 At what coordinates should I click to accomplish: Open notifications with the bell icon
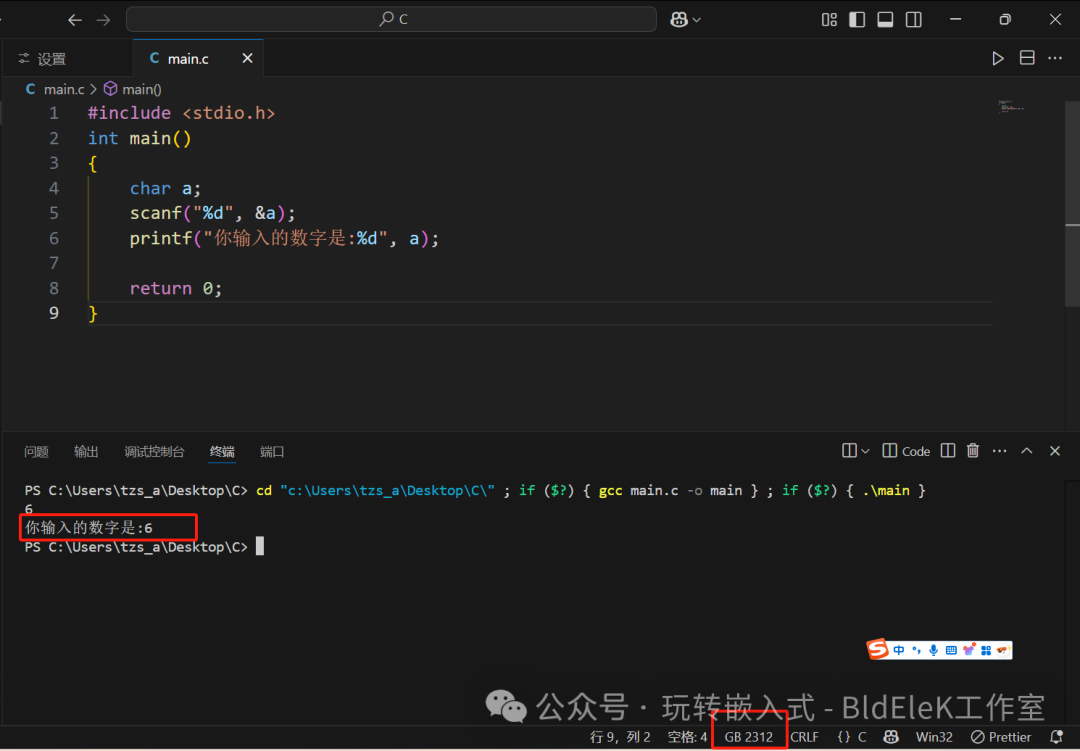(x=1057, y=737)
